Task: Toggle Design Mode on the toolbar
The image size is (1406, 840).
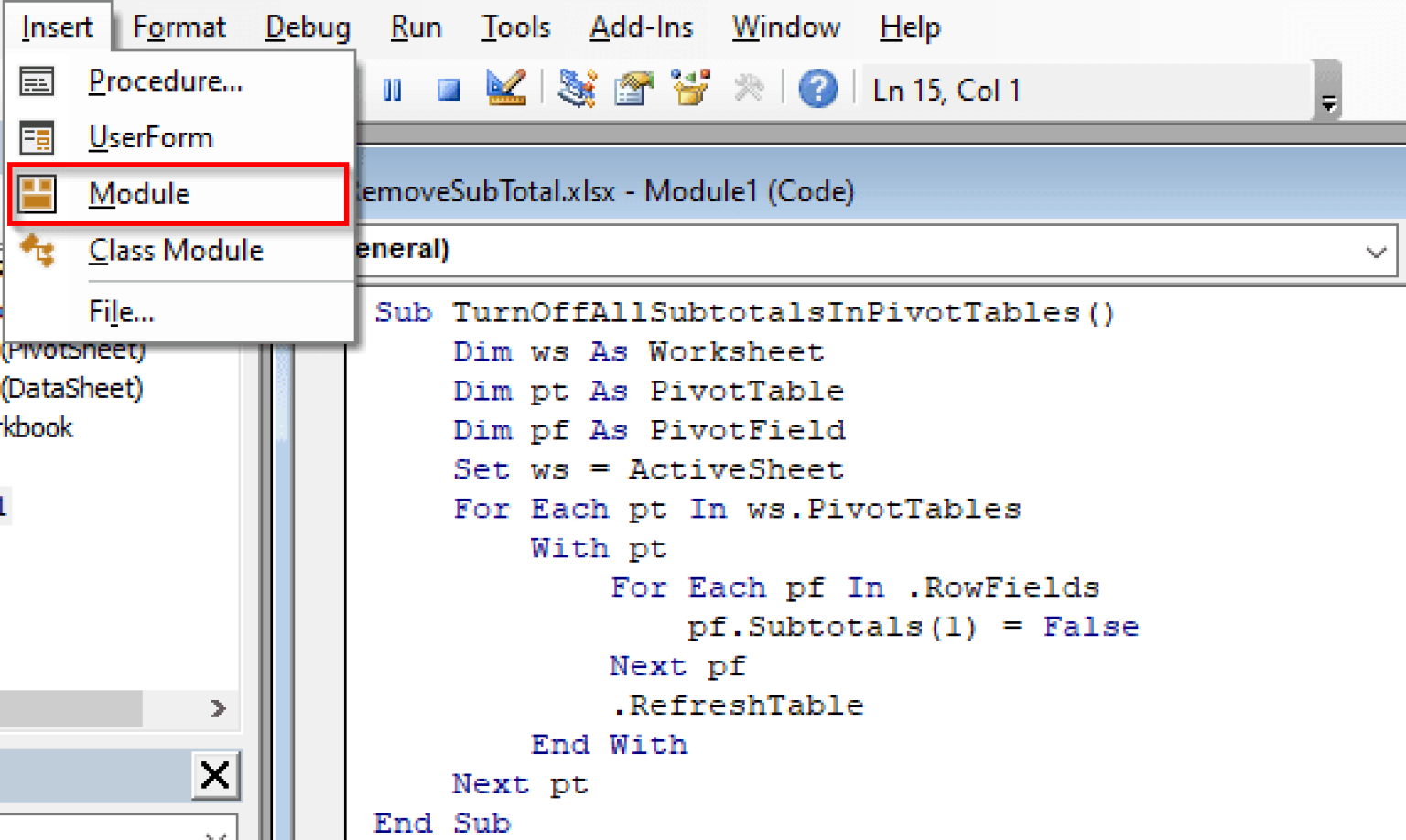Action: coord(506,89)
